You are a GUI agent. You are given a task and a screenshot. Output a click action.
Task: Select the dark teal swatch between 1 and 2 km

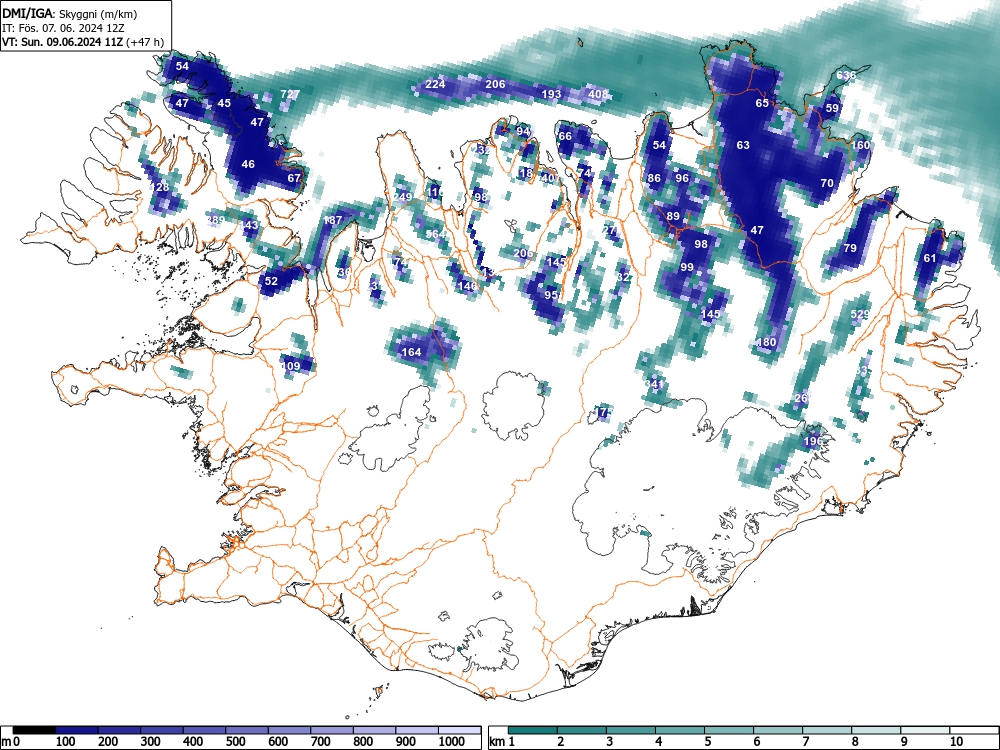[533, 730]
